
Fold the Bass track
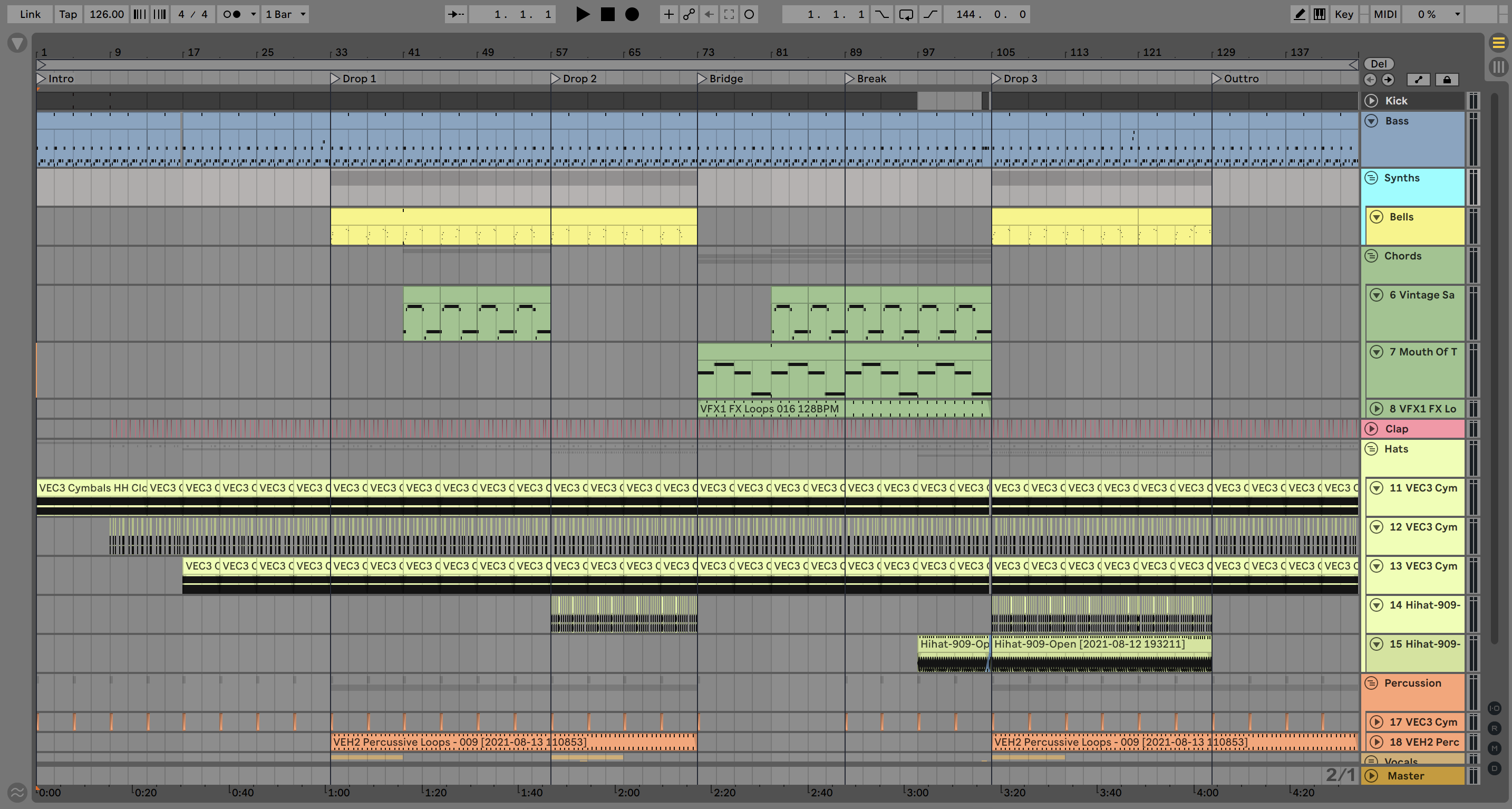(x=1371, y=121)
